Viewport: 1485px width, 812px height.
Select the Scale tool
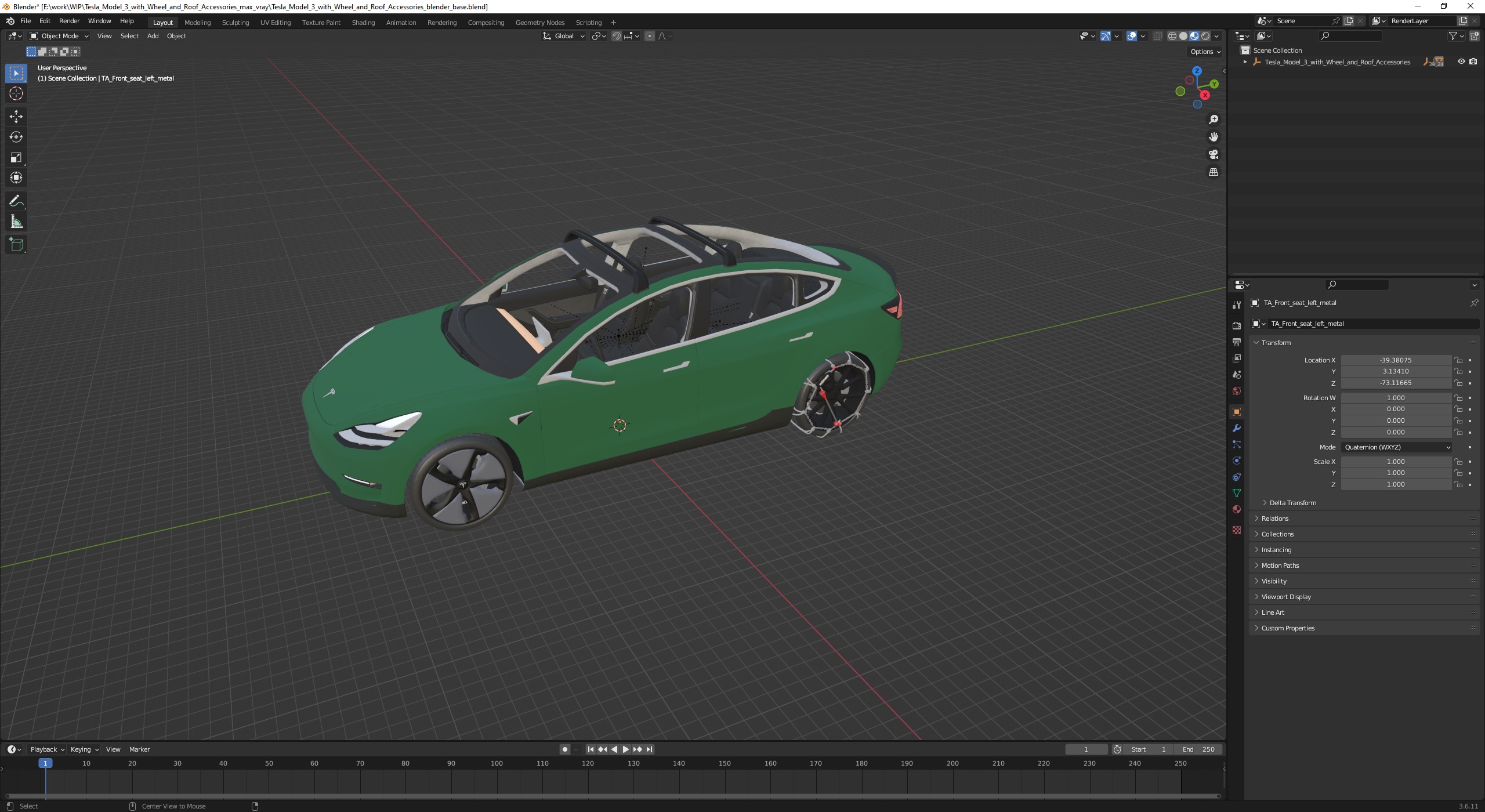[16, 158]
